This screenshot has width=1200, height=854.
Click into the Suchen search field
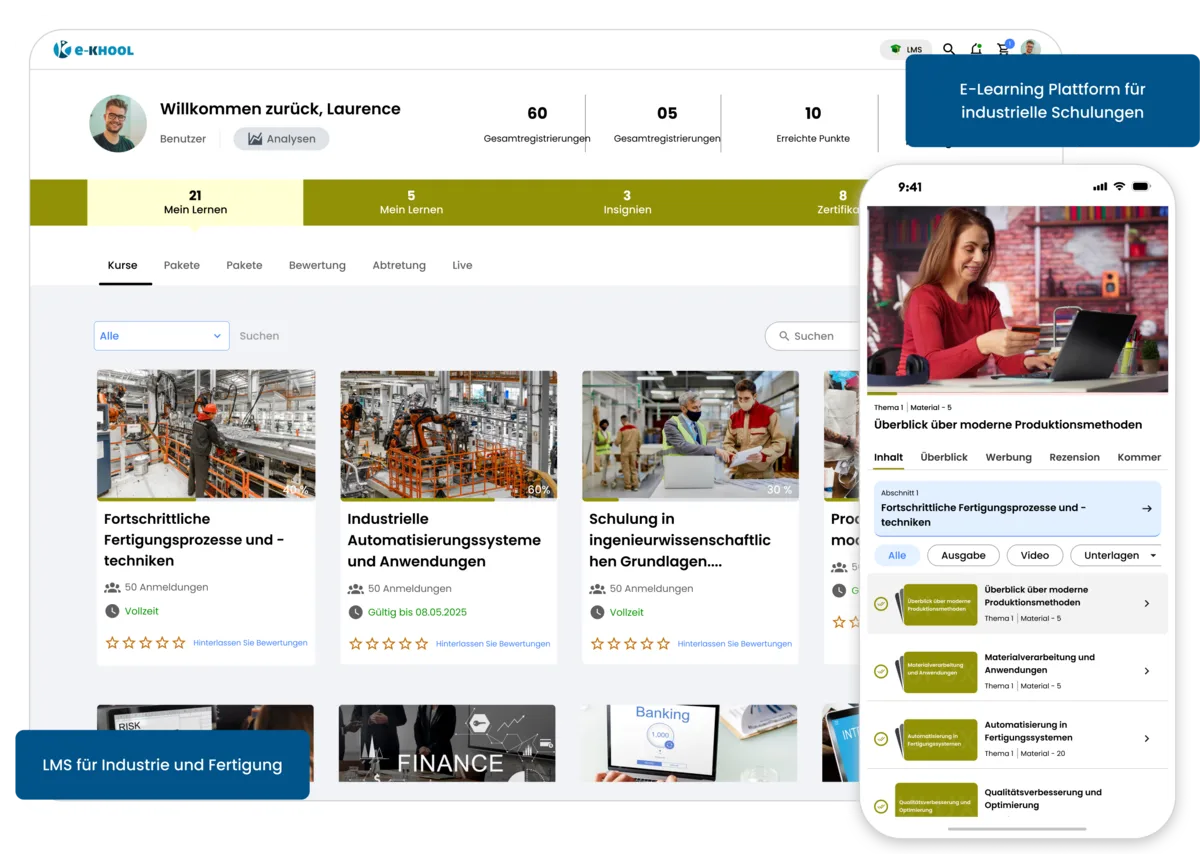[x=815, y=336]
